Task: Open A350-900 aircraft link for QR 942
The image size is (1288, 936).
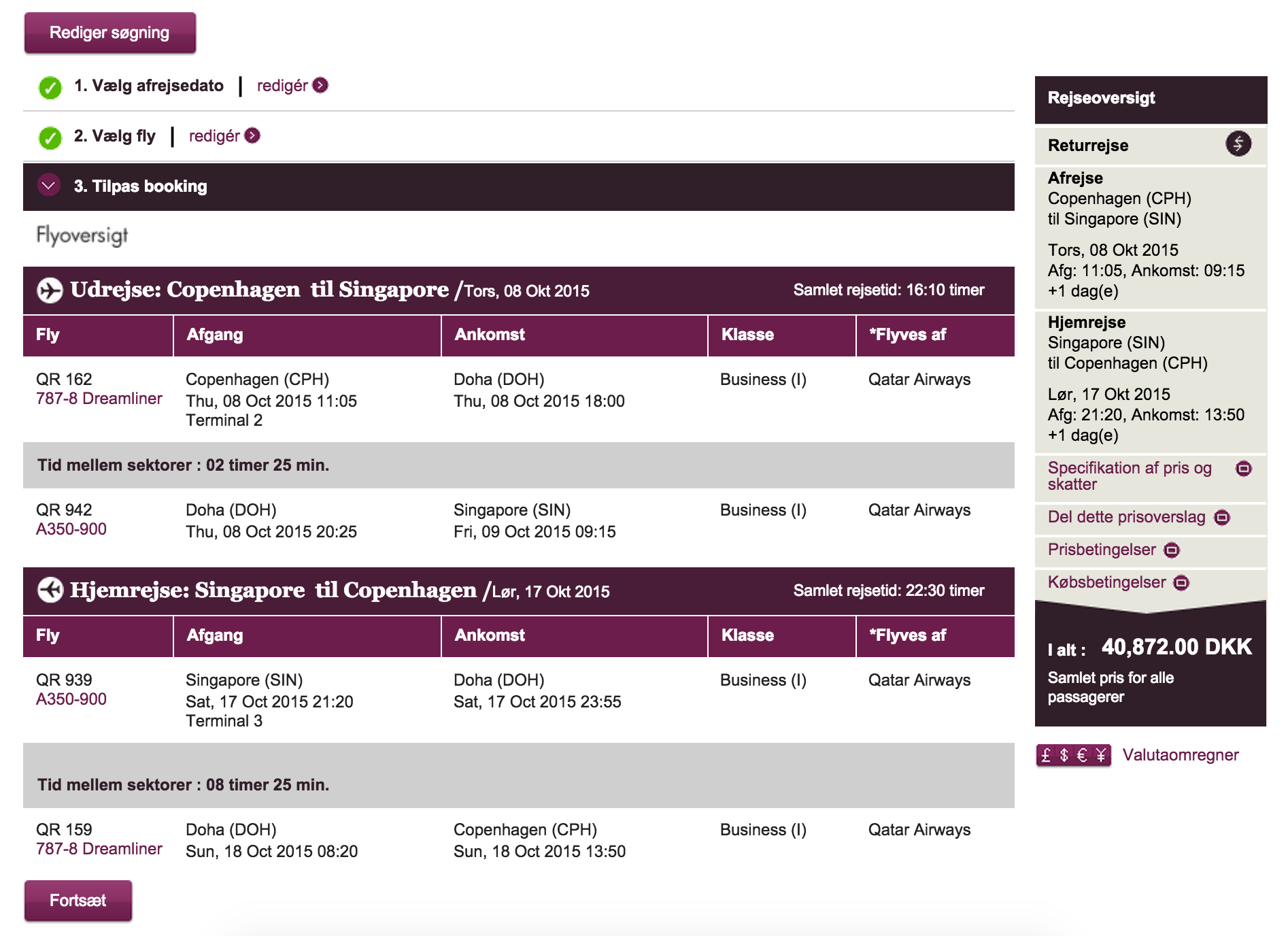Action: pos(71,529)
